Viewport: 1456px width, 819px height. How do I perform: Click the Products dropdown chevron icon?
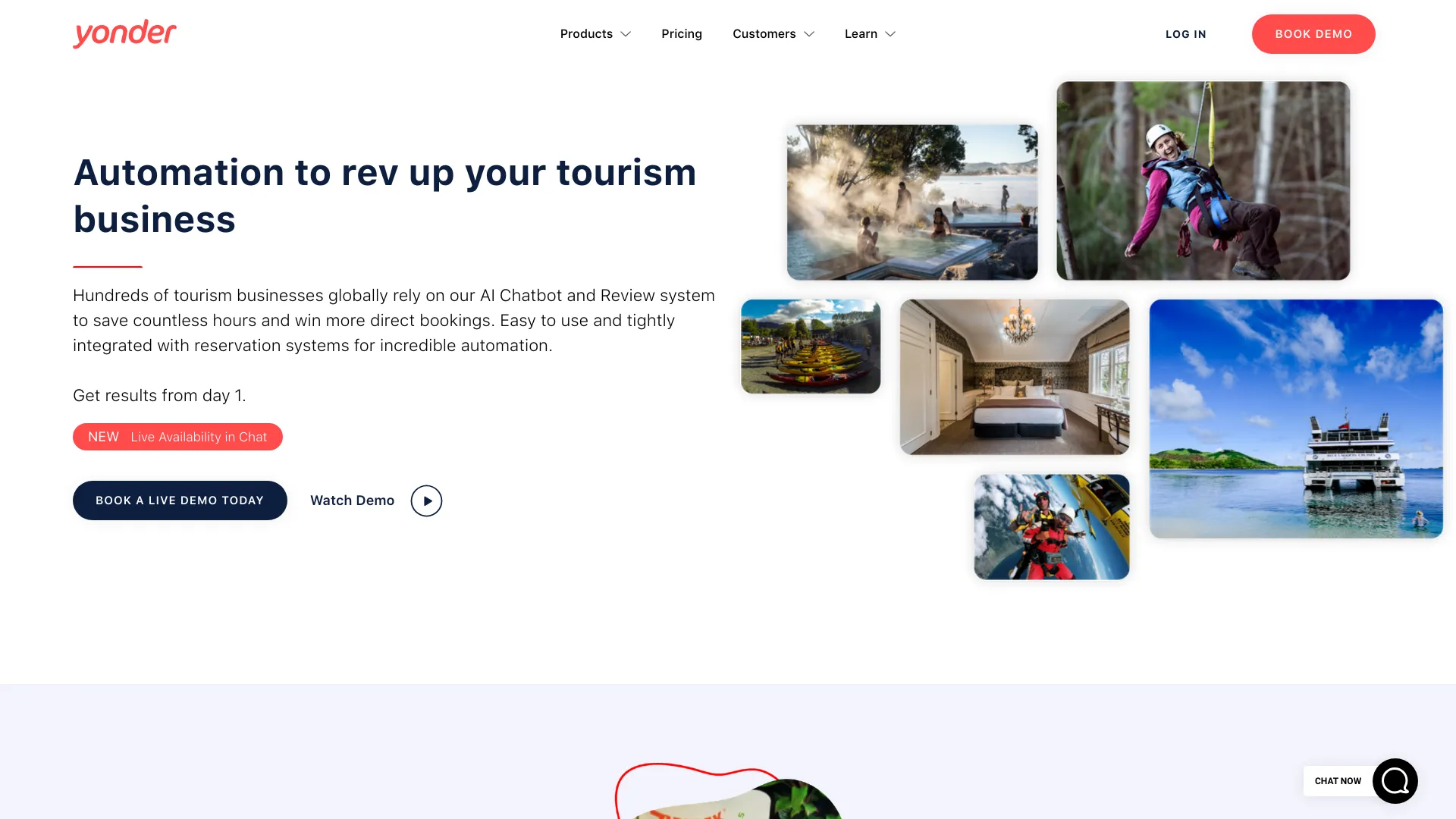[x=625, y=34]
